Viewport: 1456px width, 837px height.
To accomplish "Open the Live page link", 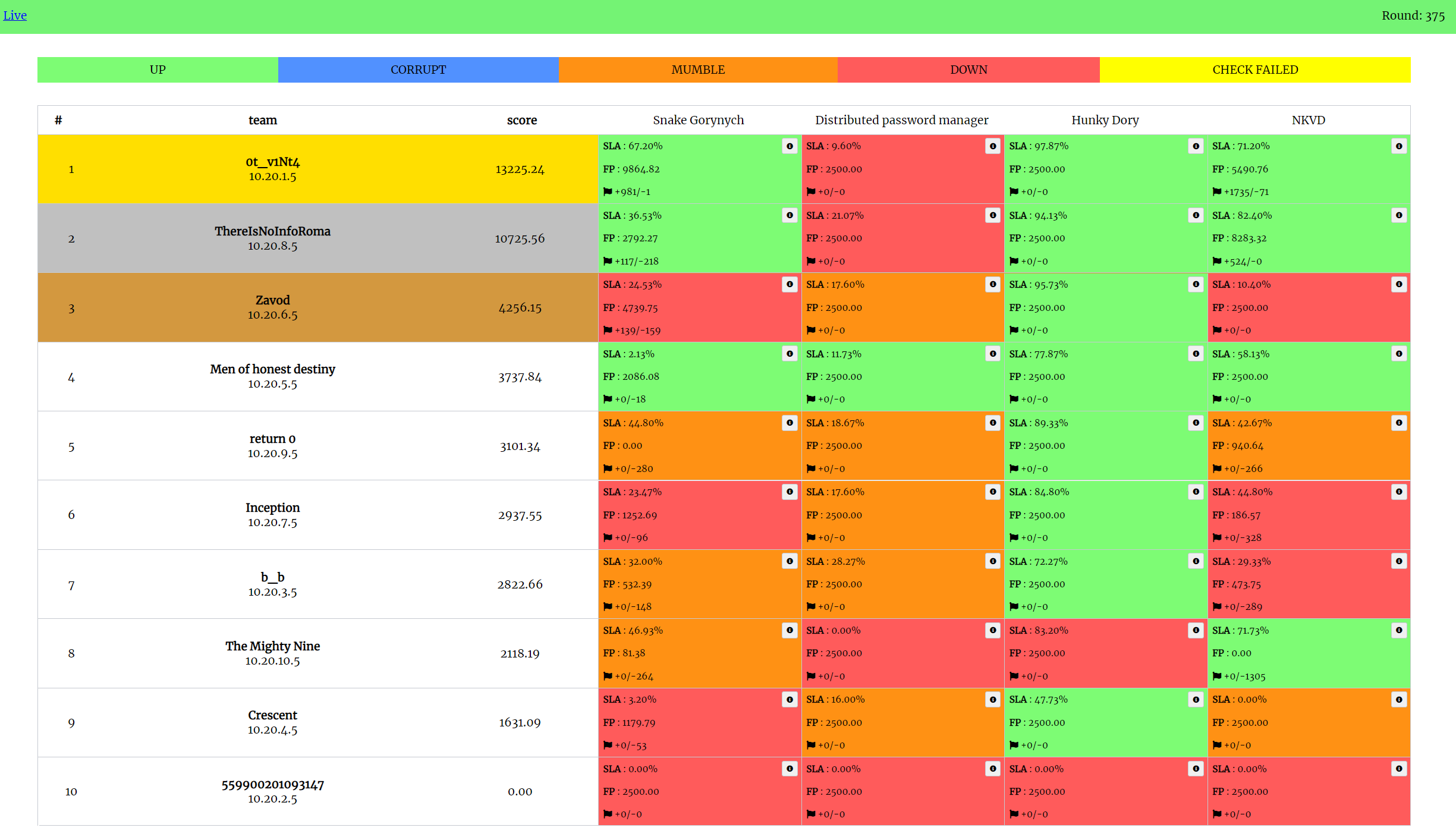I will click(15, 15).
